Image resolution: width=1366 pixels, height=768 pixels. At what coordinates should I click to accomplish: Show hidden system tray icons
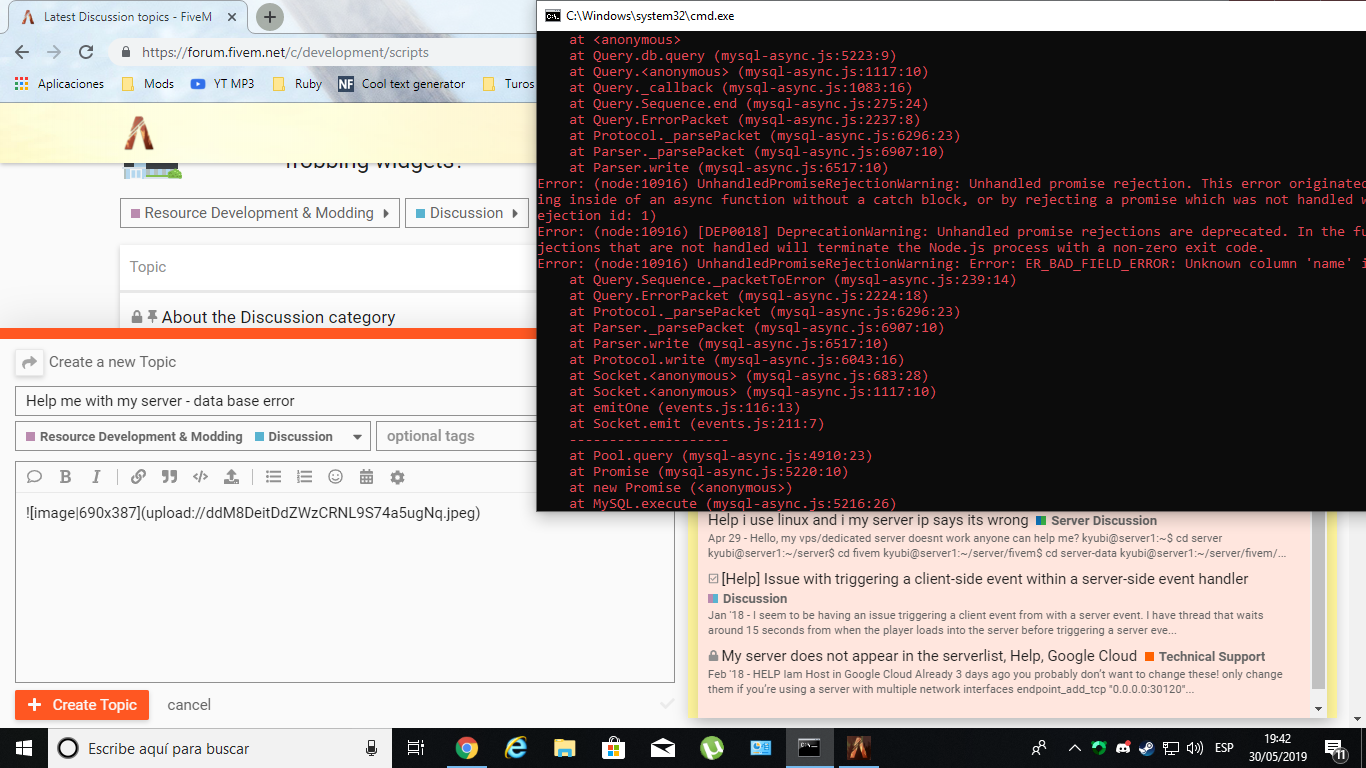1075,748
